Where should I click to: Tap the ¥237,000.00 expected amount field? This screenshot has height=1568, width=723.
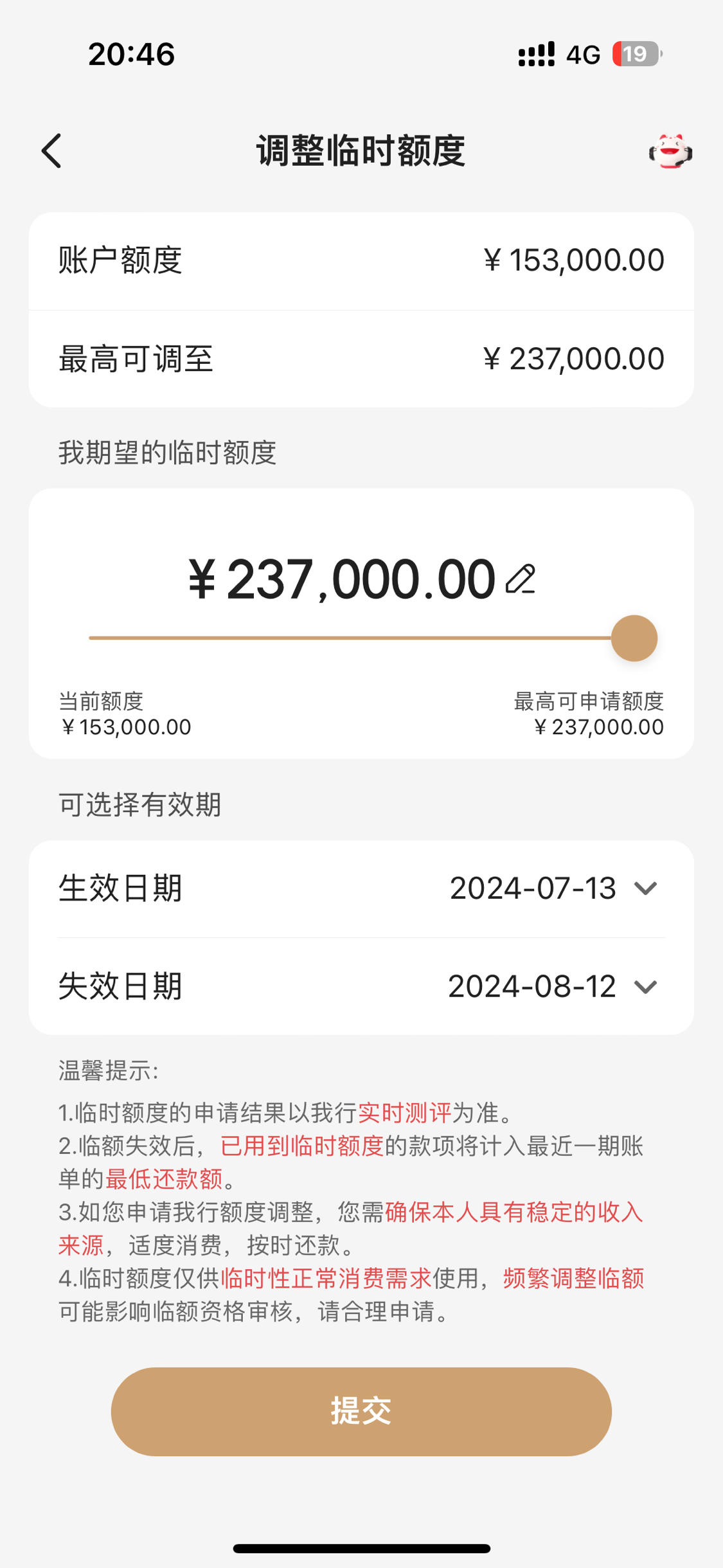[x=341, y=580]
